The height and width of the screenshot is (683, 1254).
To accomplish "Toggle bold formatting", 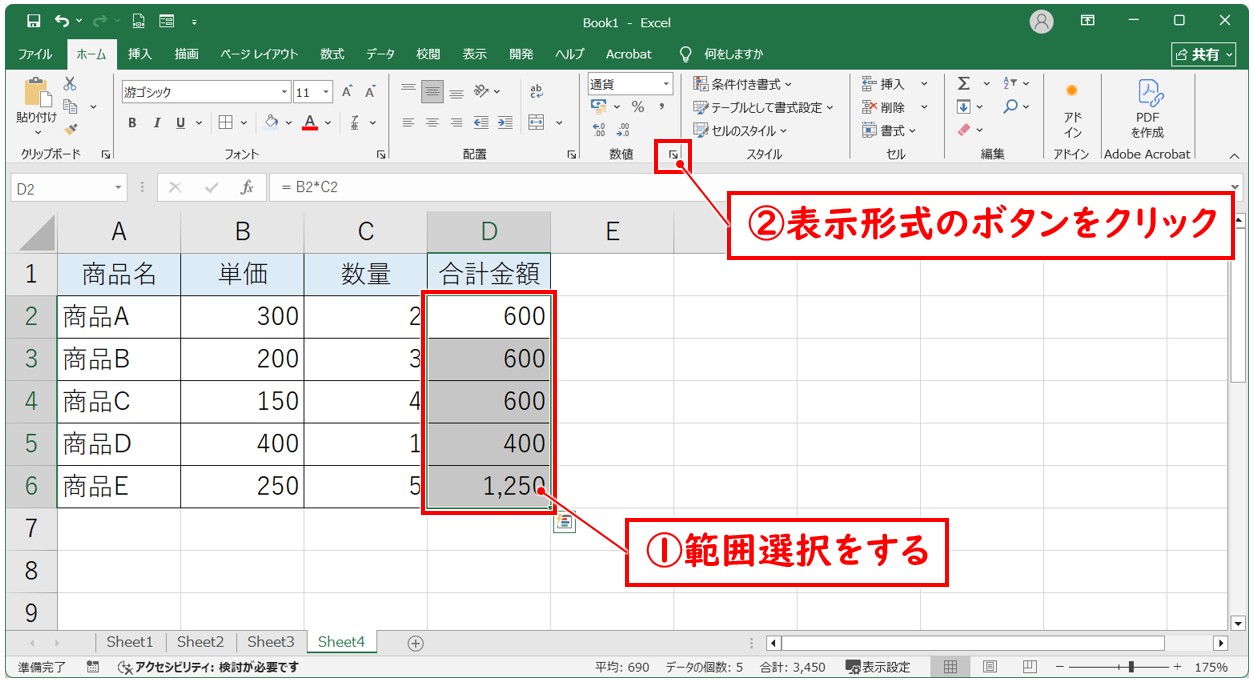I will click(131, 122).
